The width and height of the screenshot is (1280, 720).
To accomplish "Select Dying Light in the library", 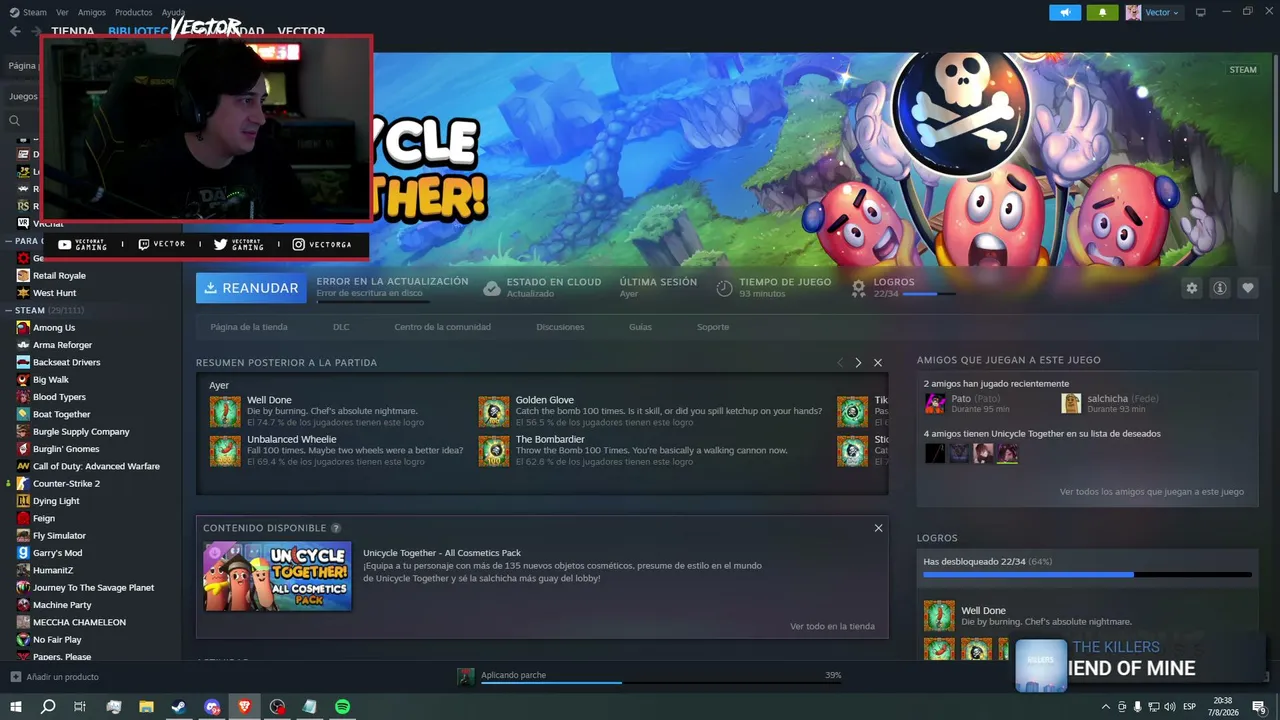I will [56, 501].
